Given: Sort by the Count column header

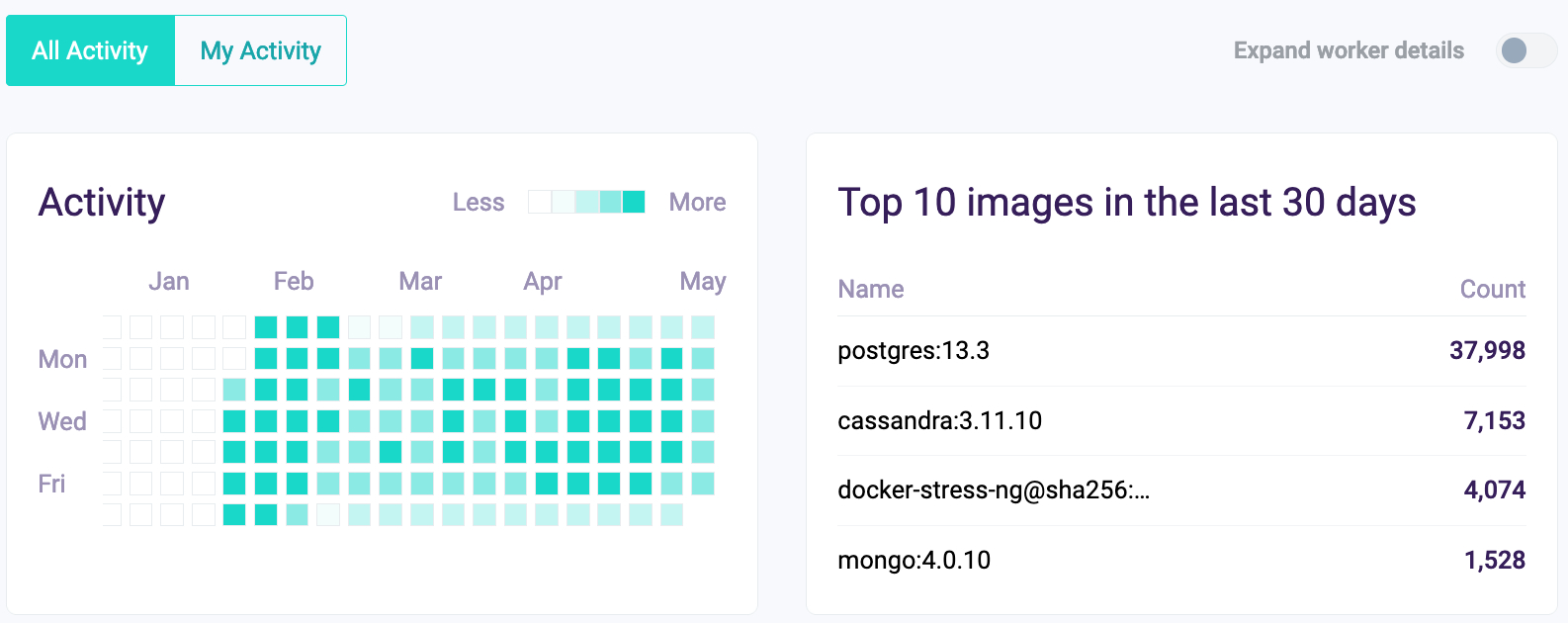Looking at the screenshot, I should [1493, 289].
